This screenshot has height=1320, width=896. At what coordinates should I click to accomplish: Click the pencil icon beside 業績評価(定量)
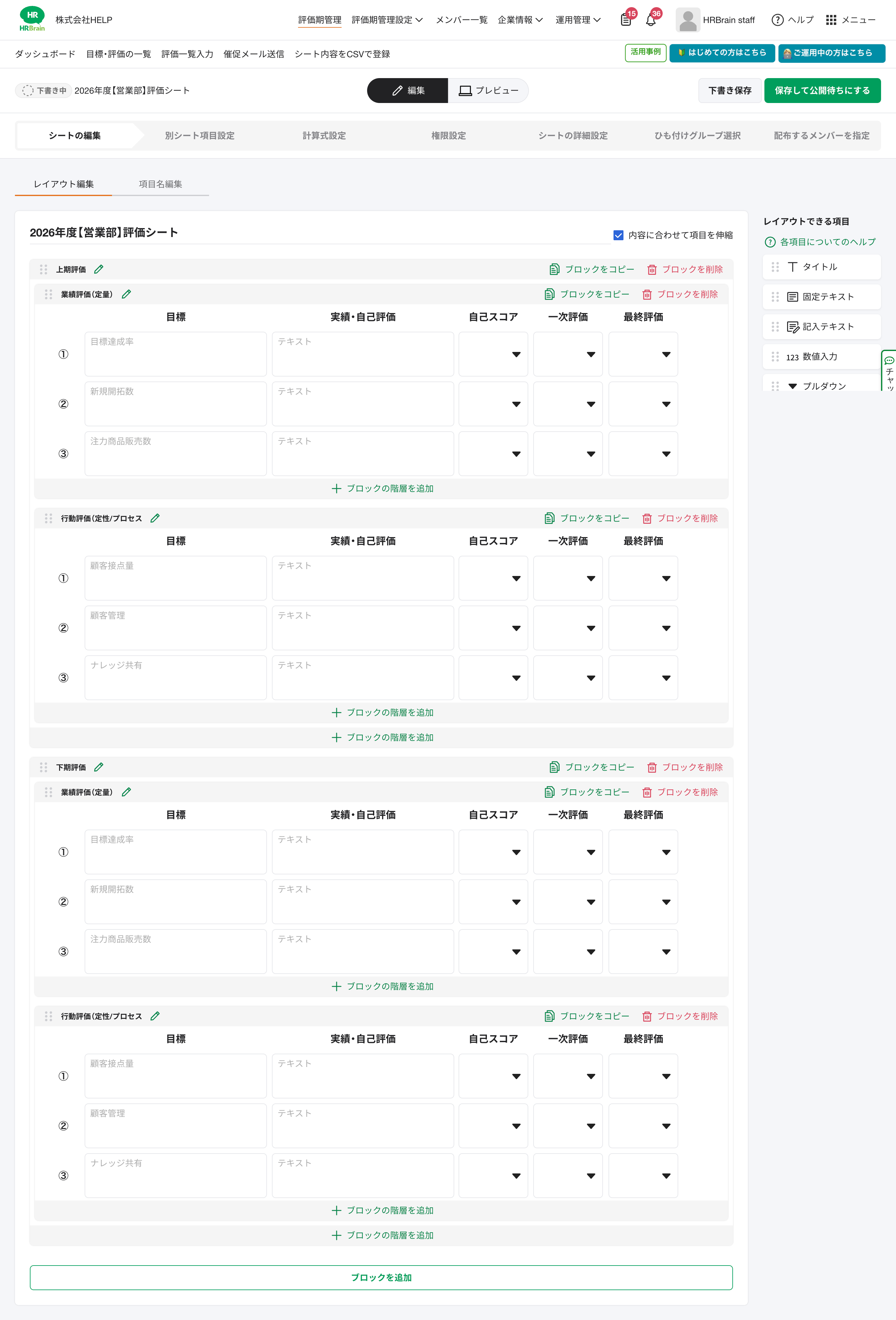click(x=126, y=294)
